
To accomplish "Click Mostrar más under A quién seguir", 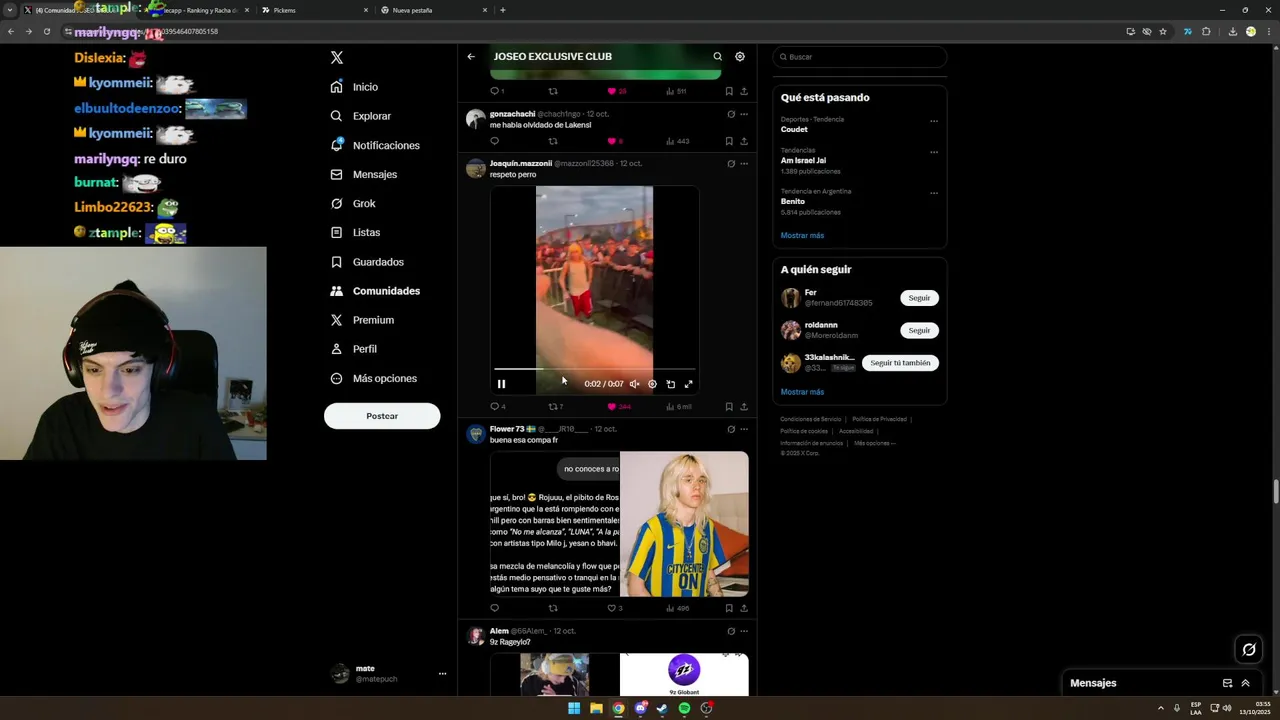I will click(802, 392).
